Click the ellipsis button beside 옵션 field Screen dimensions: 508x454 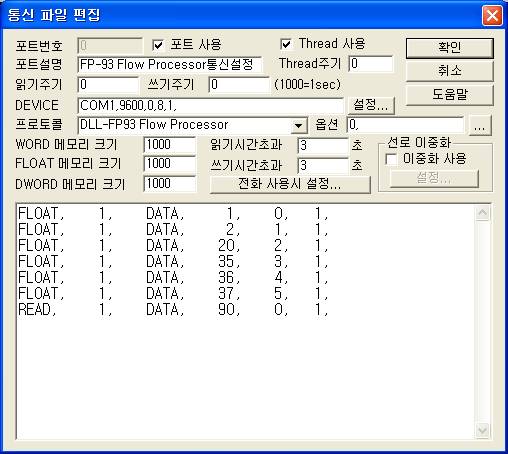(x=480, y=125)
